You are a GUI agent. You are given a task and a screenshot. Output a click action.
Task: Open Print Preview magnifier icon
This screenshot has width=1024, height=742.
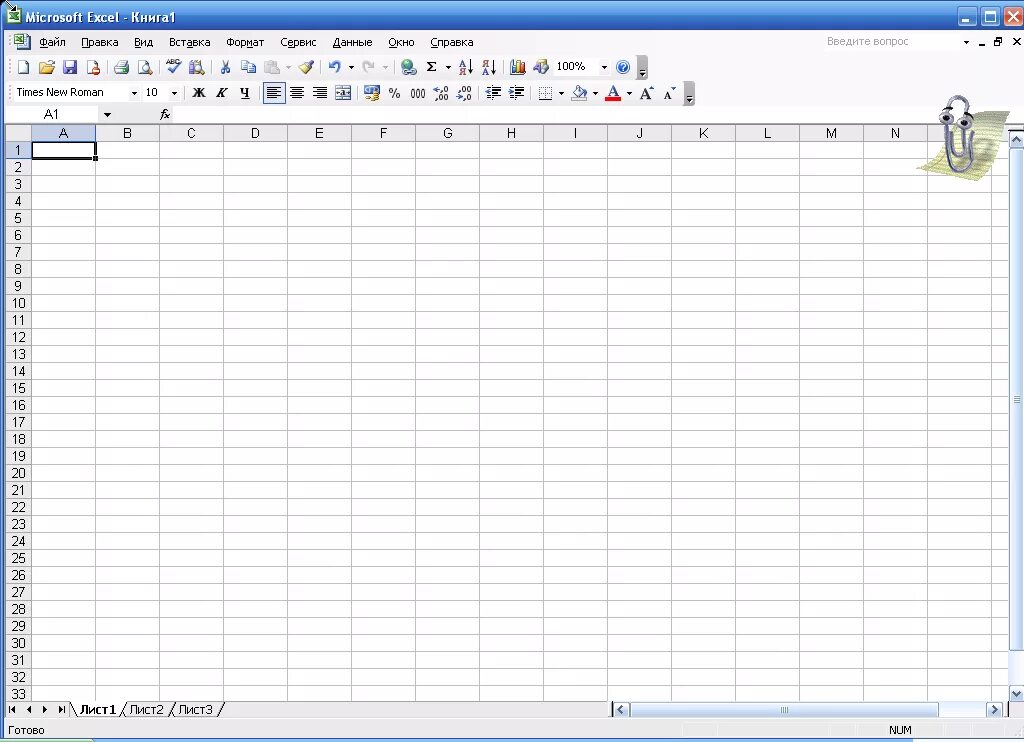tap(145, 67)
